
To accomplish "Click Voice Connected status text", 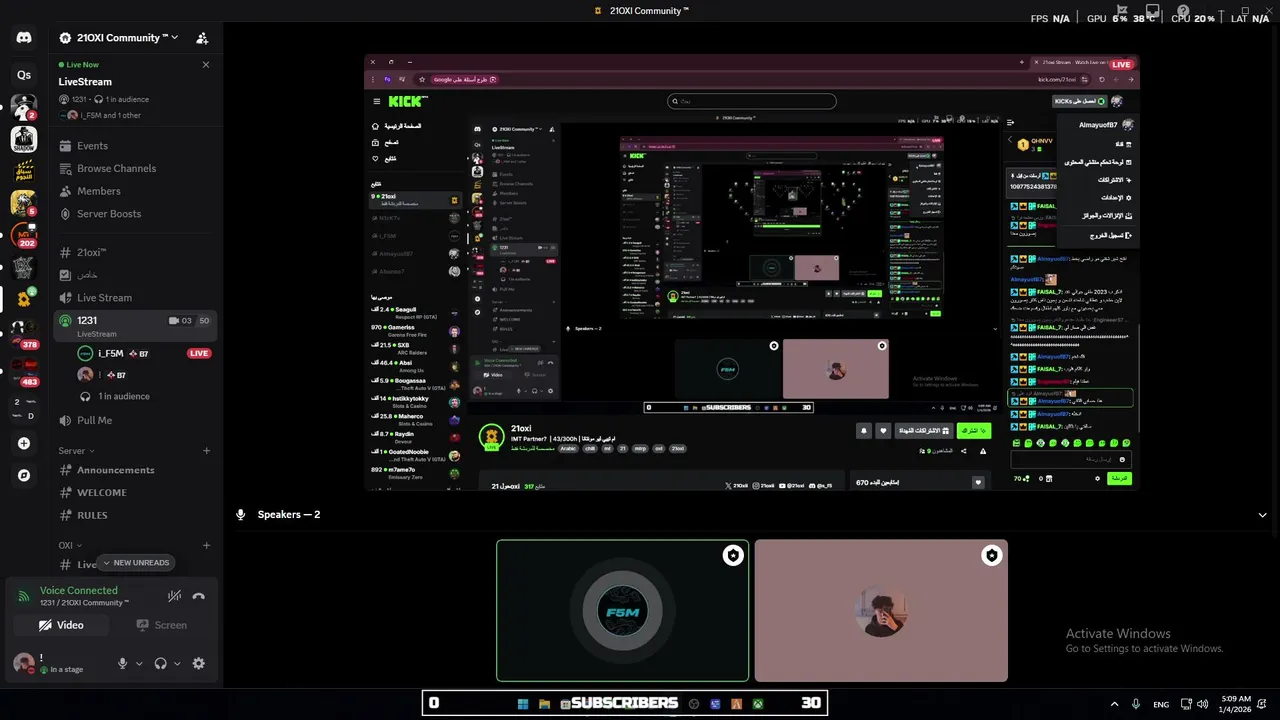I will [79, 591].
